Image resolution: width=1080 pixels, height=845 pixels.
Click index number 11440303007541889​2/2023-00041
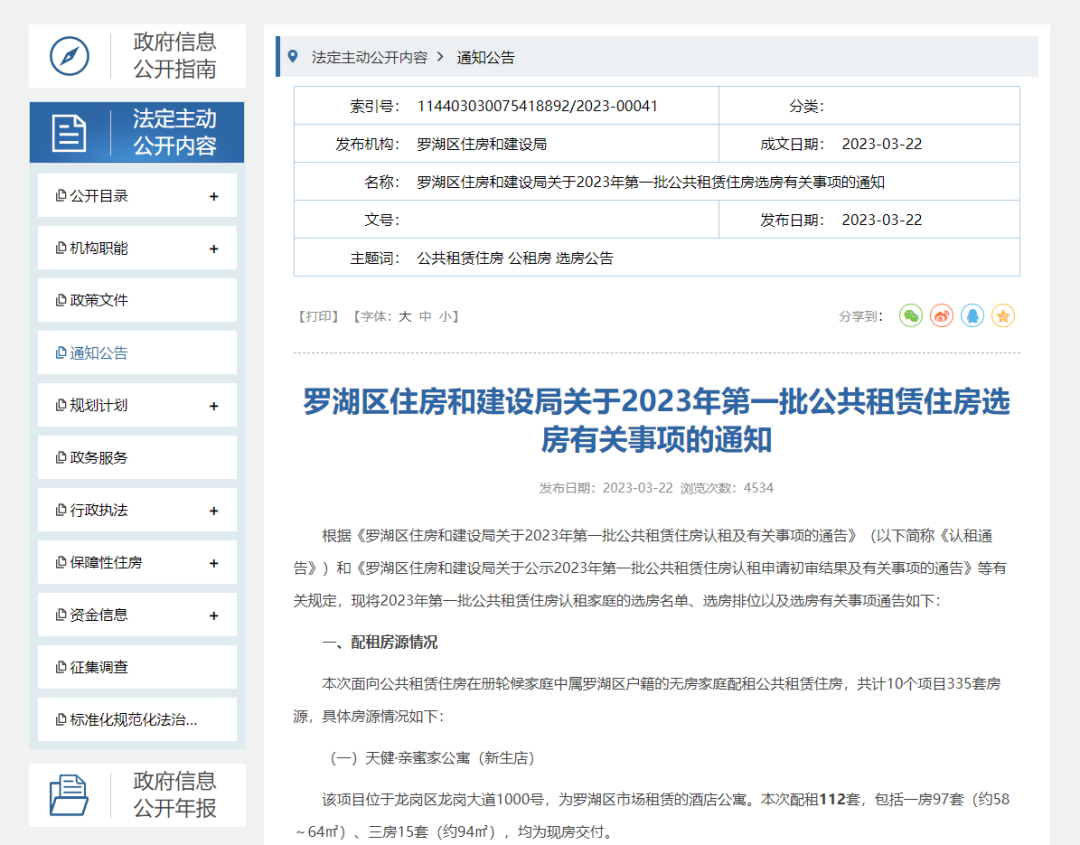pyautogui.click(x=537, y=106)
